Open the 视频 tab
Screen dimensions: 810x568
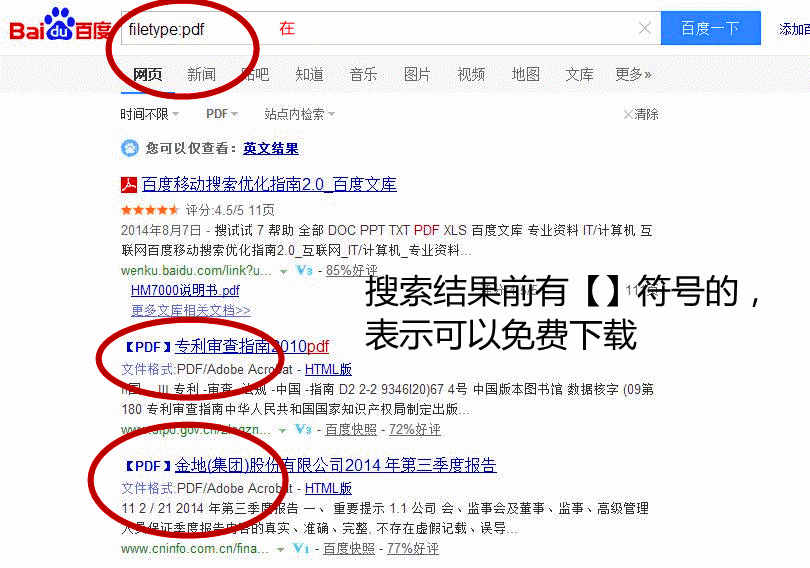[x=471, y=74]
